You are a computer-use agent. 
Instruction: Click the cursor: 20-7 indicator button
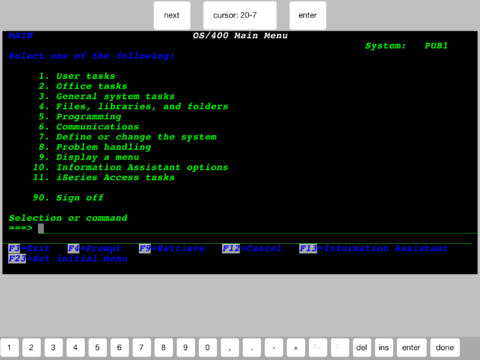pyautogui.click(x=240, y=15)
